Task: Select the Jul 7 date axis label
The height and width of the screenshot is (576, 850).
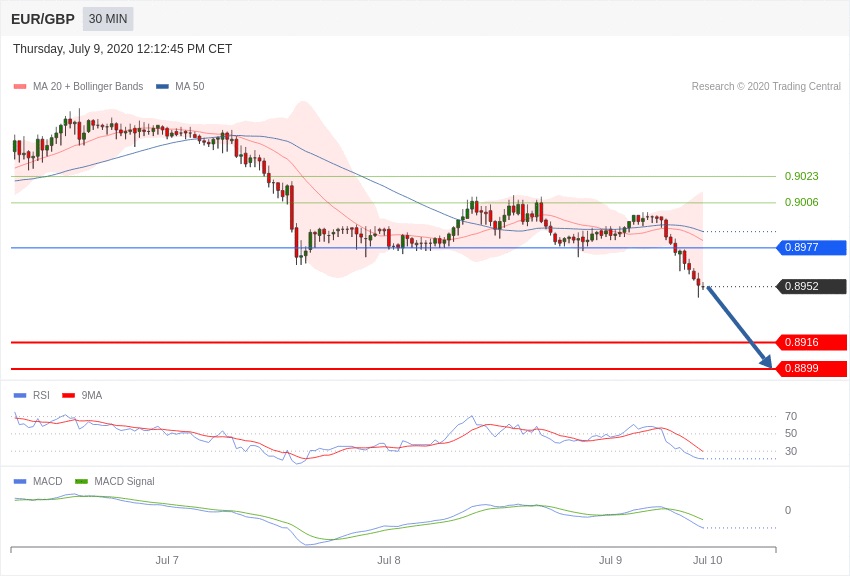Action: tap(167, 561)
